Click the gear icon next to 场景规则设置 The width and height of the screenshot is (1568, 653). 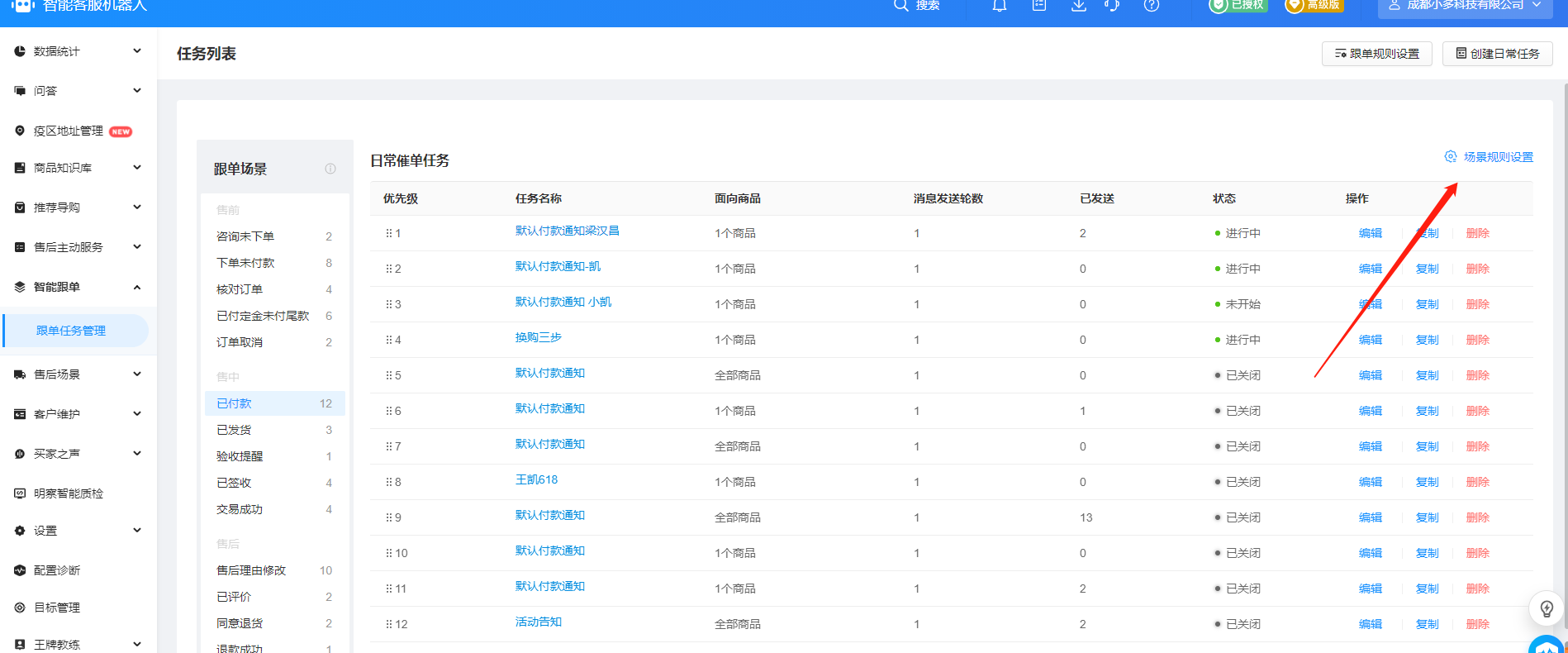point(1450,157)
